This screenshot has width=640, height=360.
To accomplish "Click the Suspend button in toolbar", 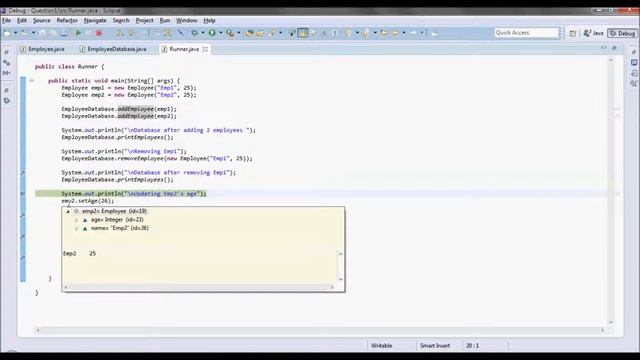I will pyautogui.click(x=89, y=33).
